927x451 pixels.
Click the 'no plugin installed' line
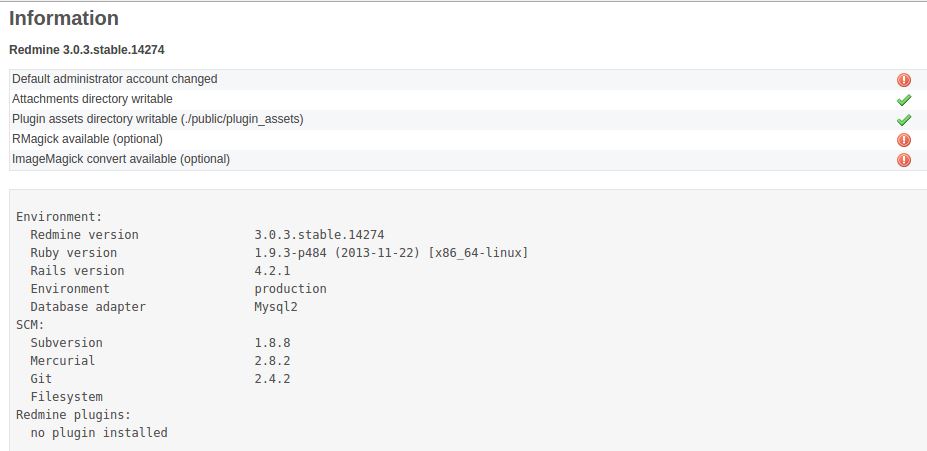click(x=99, y=433)
